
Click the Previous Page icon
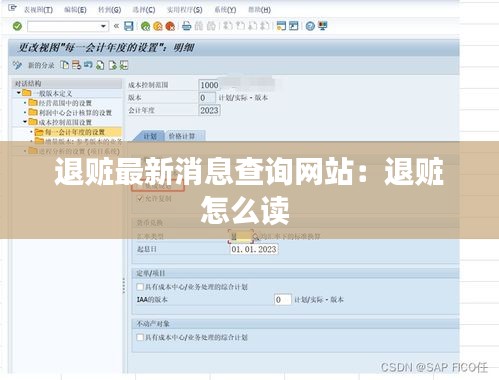[240, 26]
